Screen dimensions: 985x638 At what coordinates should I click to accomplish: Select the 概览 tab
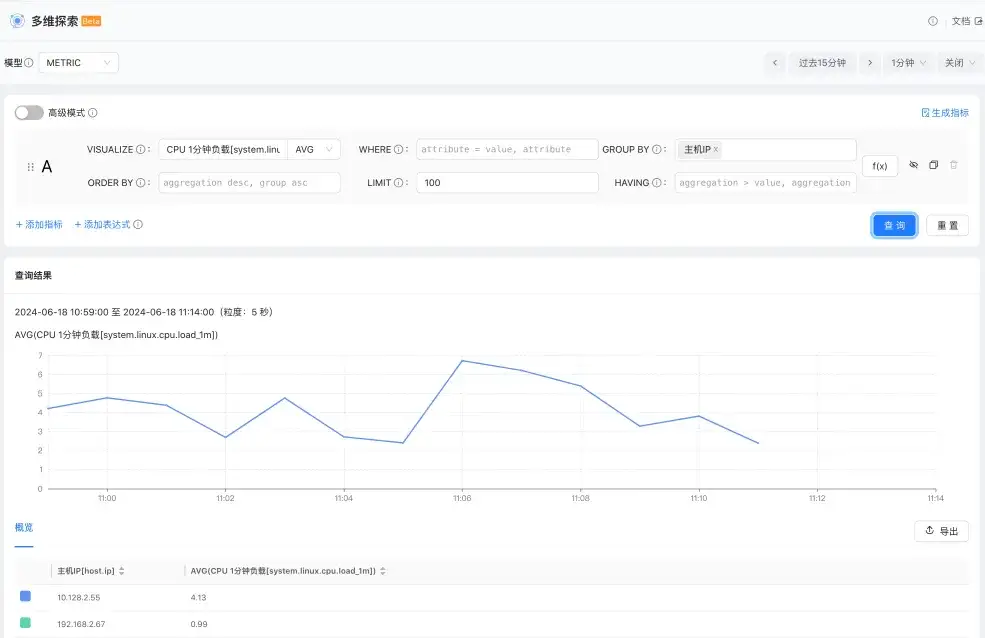[x=24, y=527]
